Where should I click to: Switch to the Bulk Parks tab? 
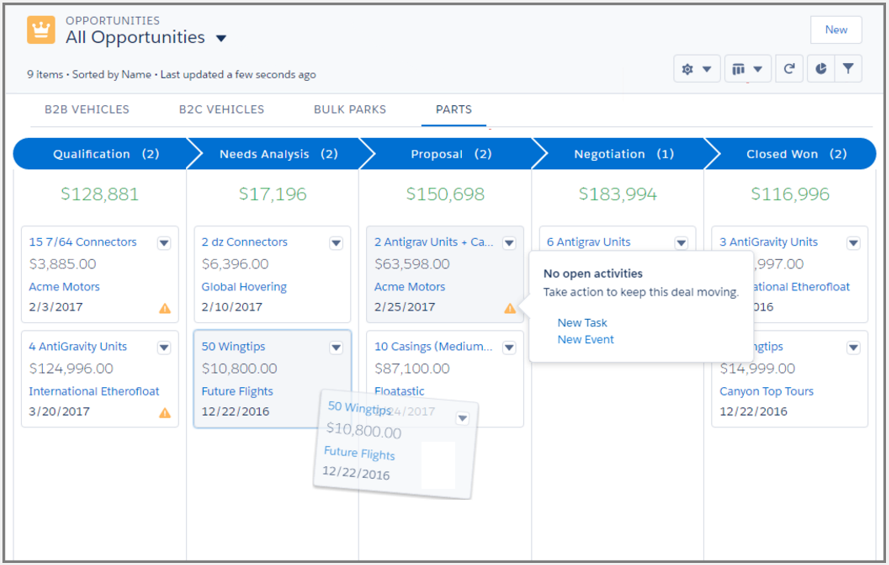349,110
